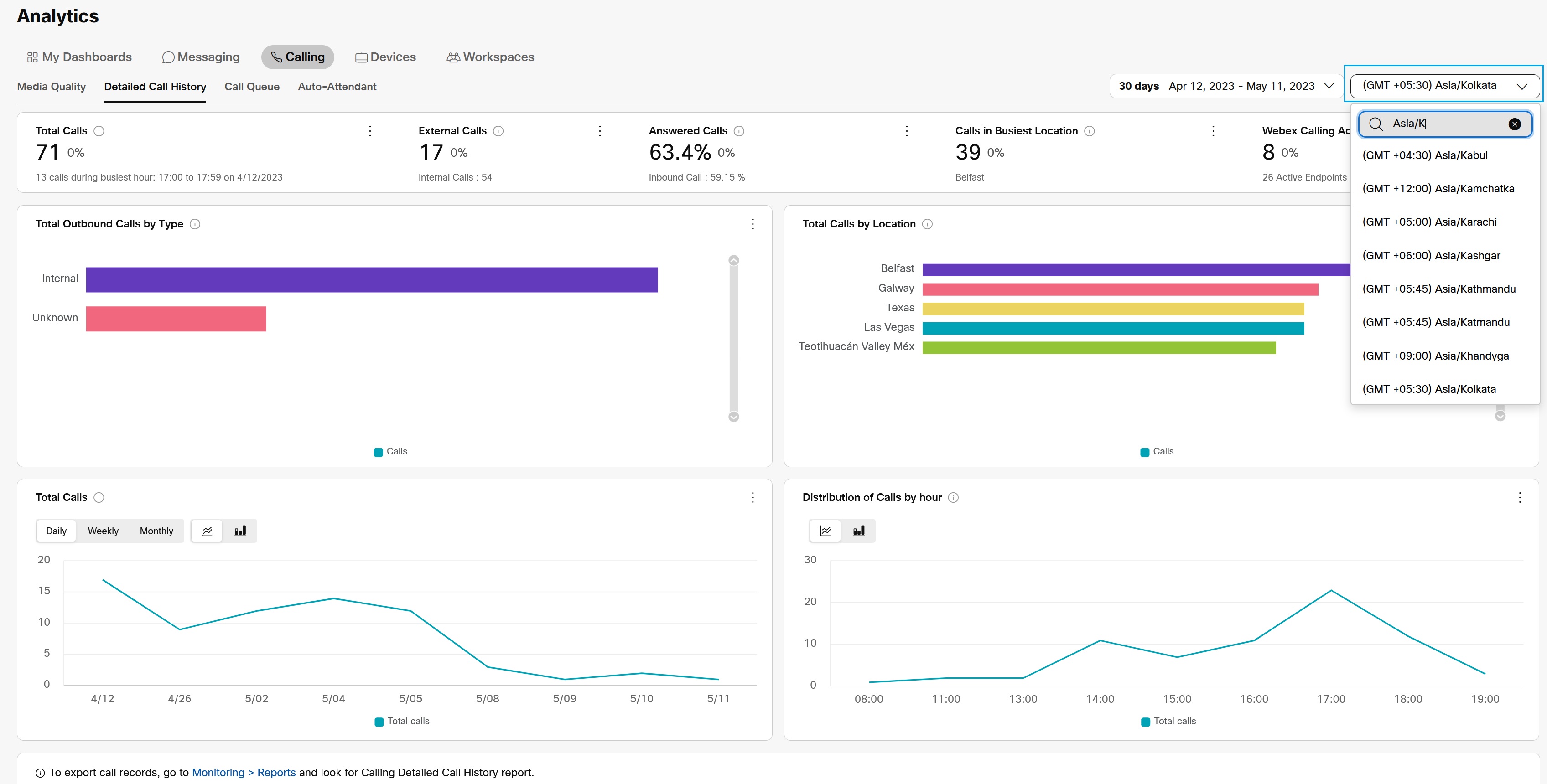
Task: Click the green Teotihuacán Valley Méx bar
Action: click(x=1099, y=348)
